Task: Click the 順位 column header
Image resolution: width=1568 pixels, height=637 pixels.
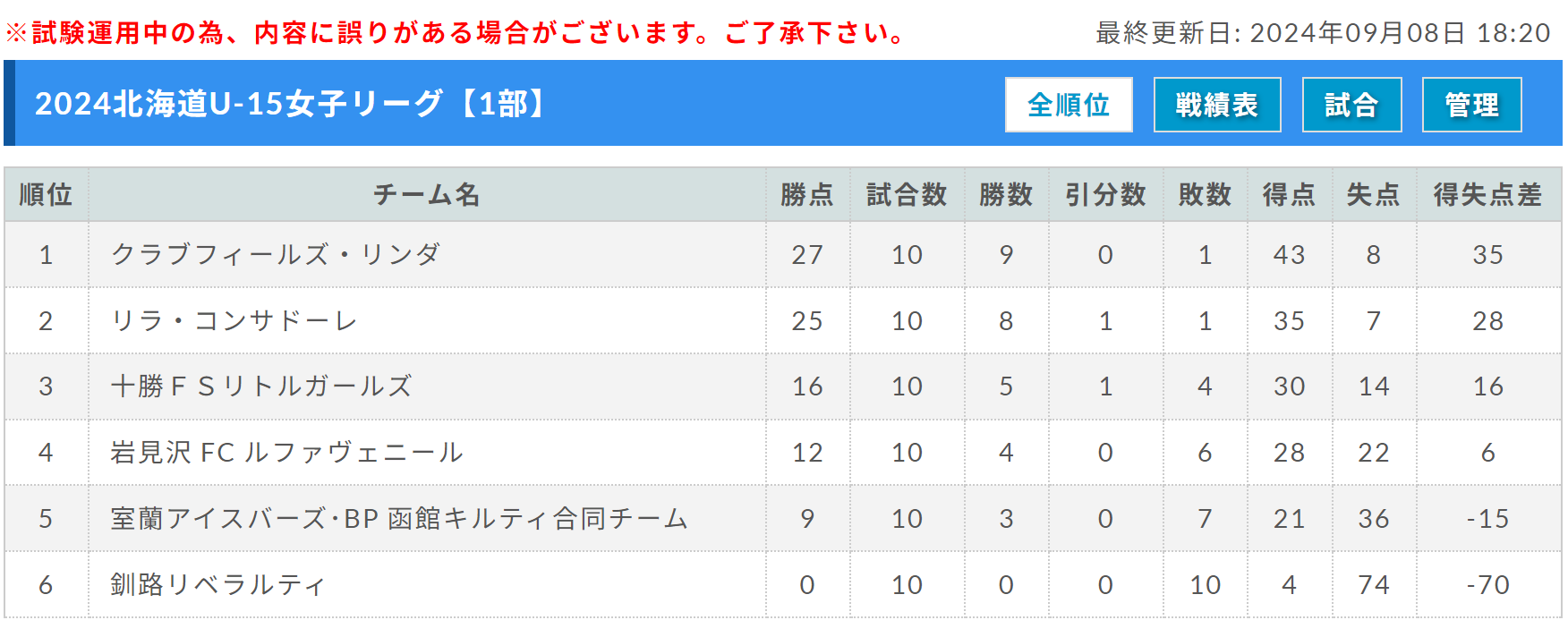Action: (47, 194)
